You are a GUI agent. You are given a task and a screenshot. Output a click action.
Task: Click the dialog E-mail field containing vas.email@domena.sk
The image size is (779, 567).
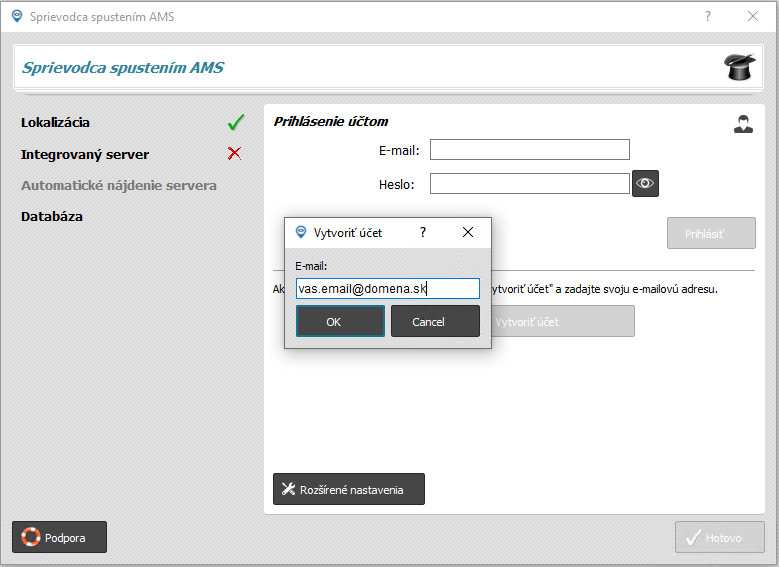(x=388, y=289)
